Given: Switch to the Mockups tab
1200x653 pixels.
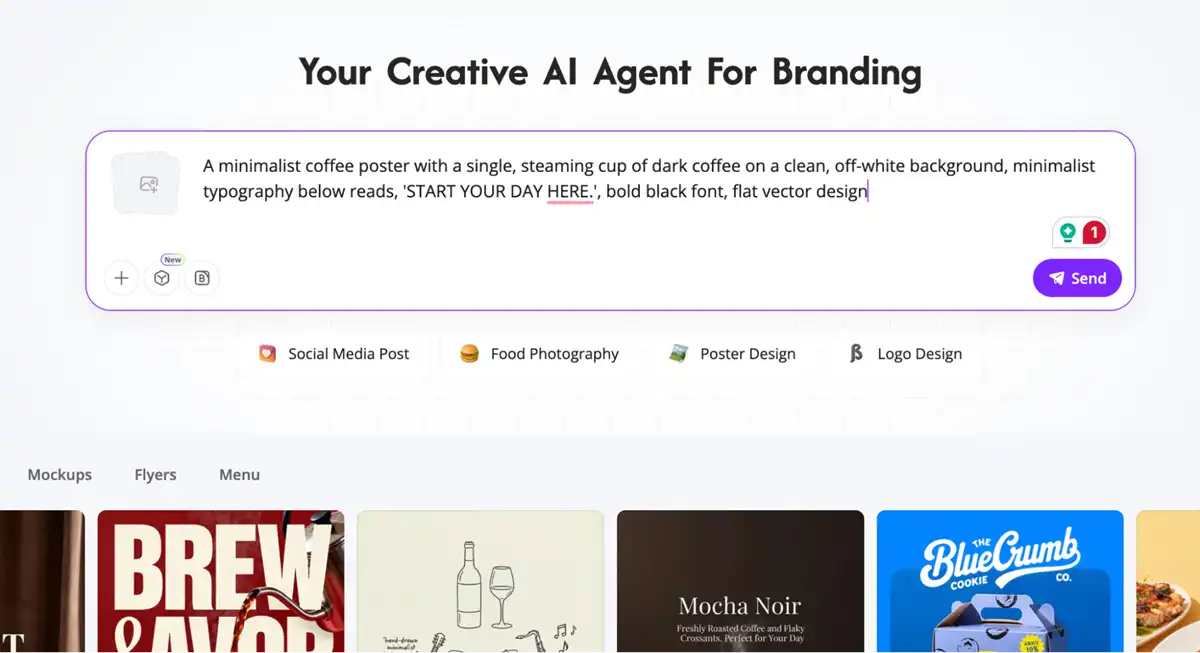Looking at the screenshot, I should point(59,475).
